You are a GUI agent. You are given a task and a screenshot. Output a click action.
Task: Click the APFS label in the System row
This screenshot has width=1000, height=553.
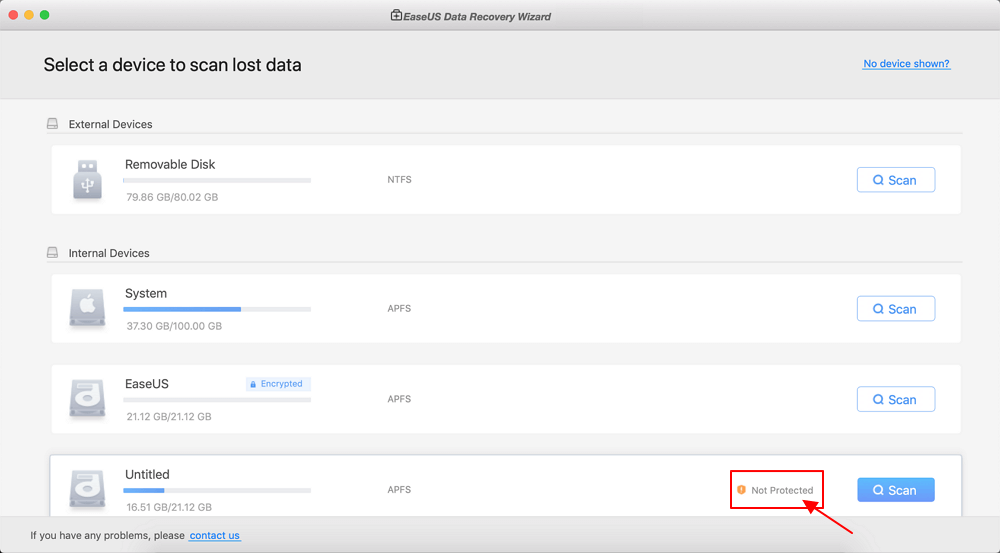tap(399, 309)
